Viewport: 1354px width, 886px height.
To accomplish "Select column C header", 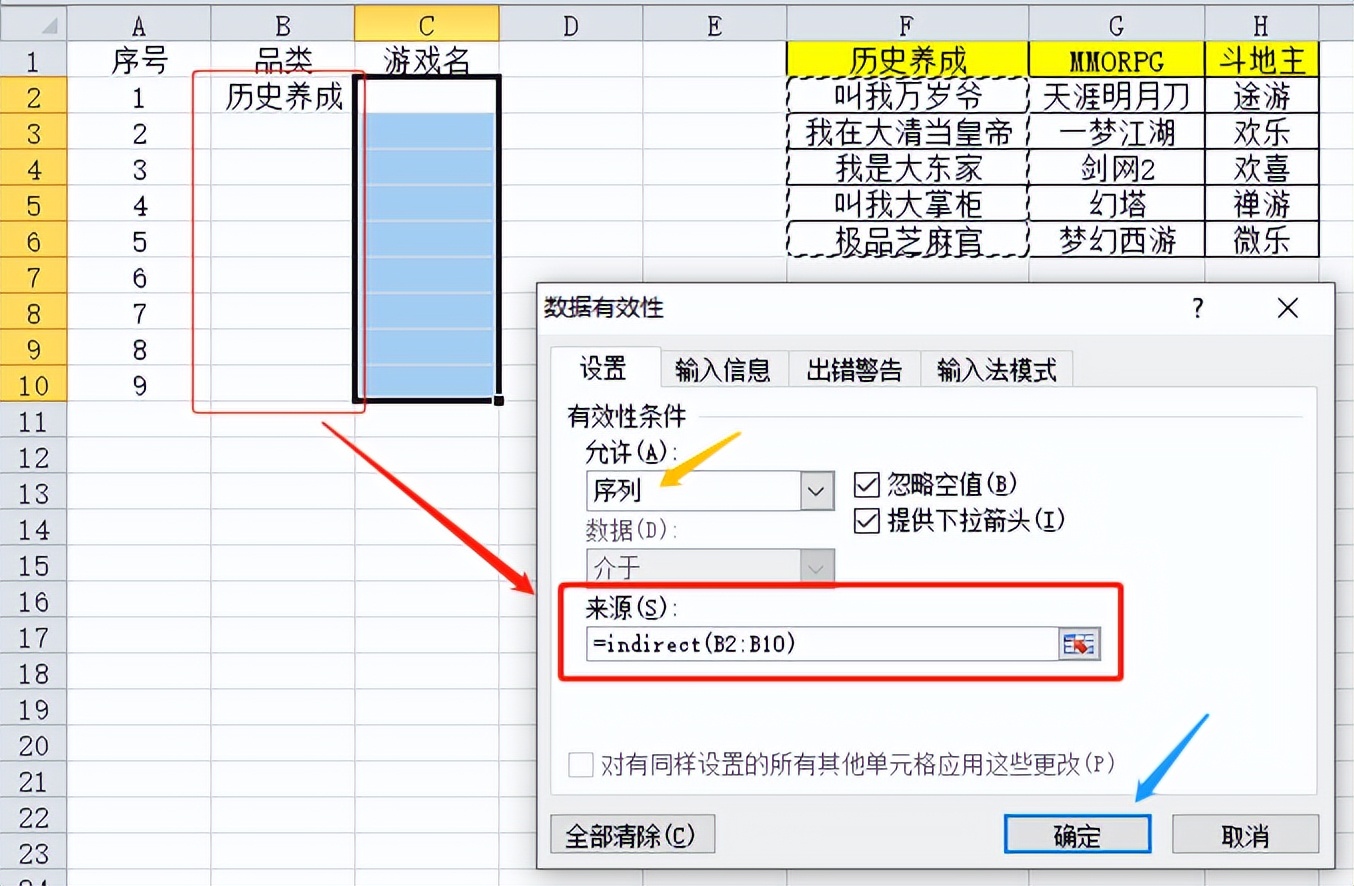I will pyautogui.click(x=427, y=24).
